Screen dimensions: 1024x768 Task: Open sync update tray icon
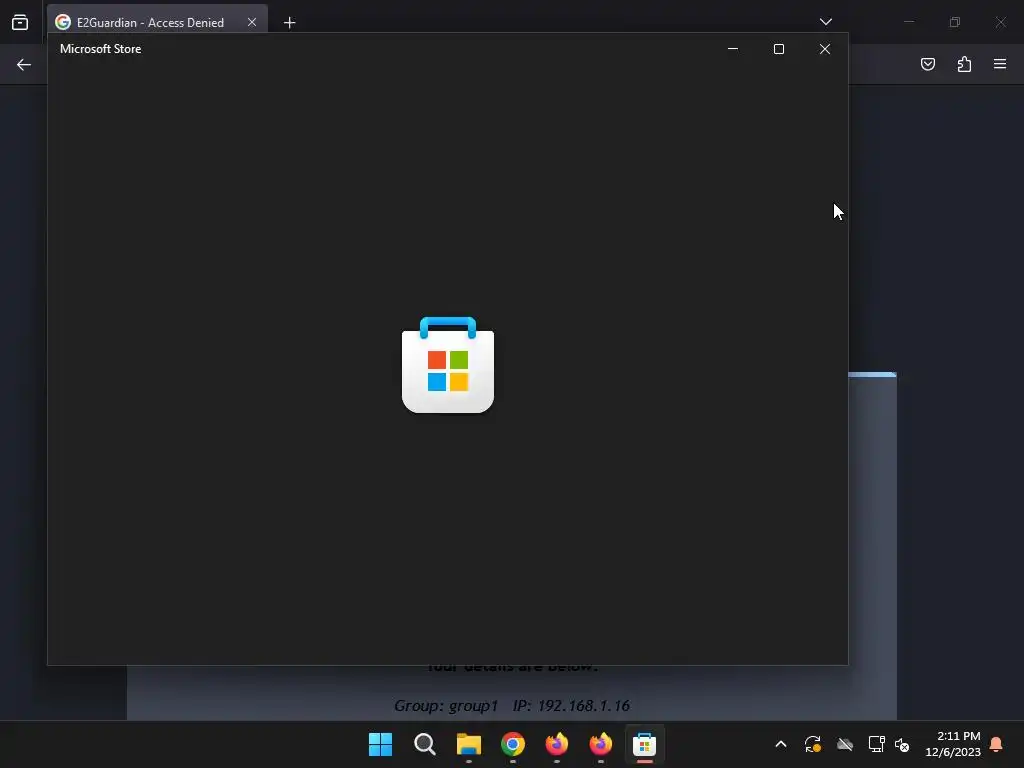pos(812,744)
